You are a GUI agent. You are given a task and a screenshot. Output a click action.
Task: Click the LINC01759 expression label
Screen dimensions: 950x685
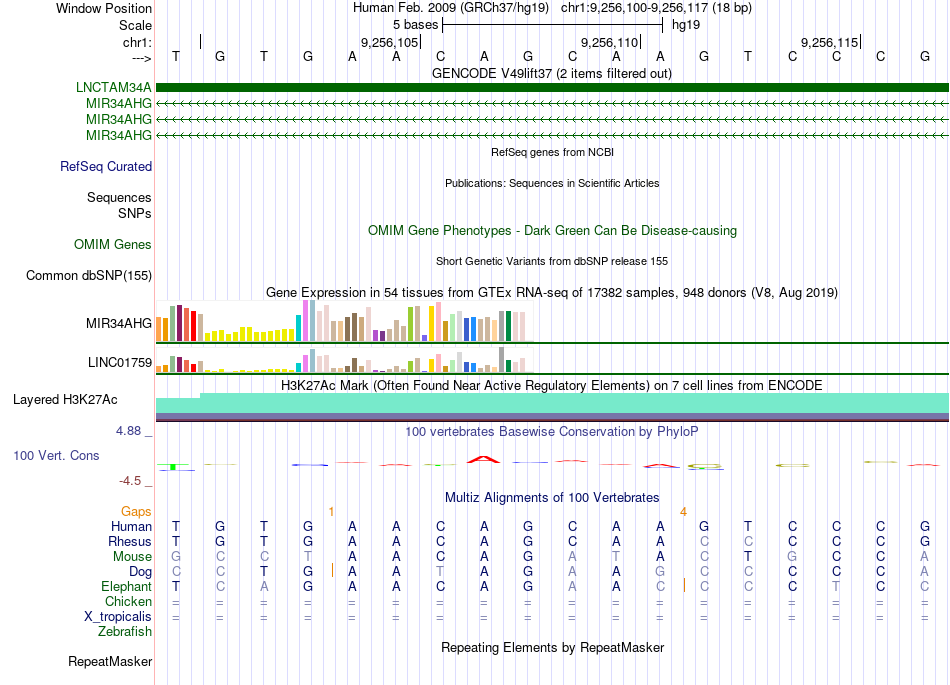tap(120, 362)
